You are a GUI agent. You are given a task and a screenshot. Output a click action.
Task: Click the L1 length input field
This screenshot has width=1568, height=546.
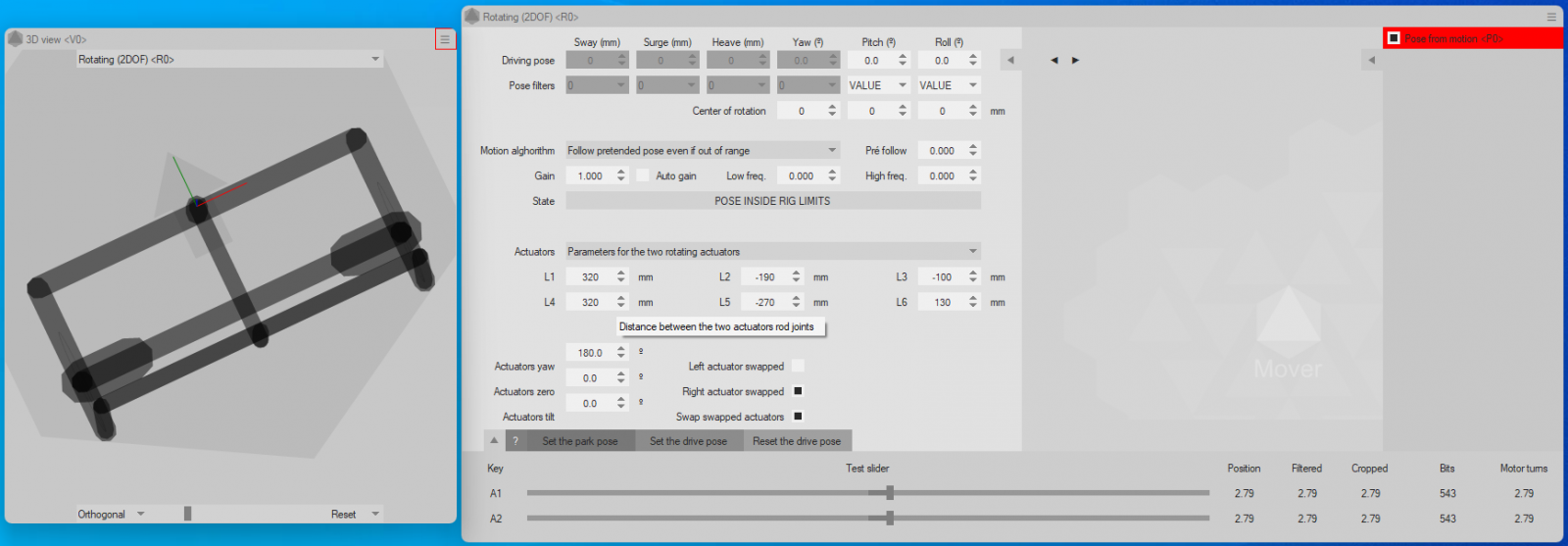(590, 277)
